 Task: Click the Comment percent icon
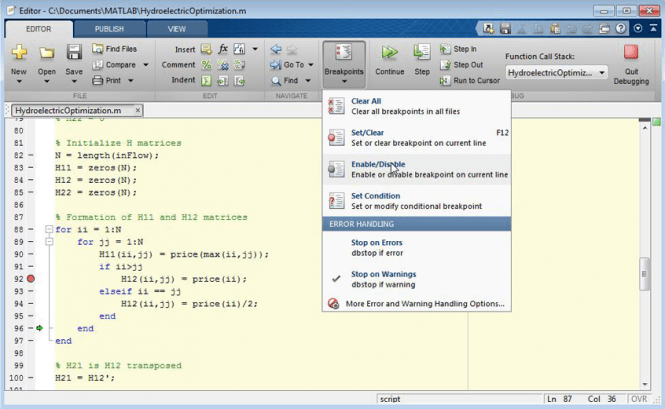point(206,65)
